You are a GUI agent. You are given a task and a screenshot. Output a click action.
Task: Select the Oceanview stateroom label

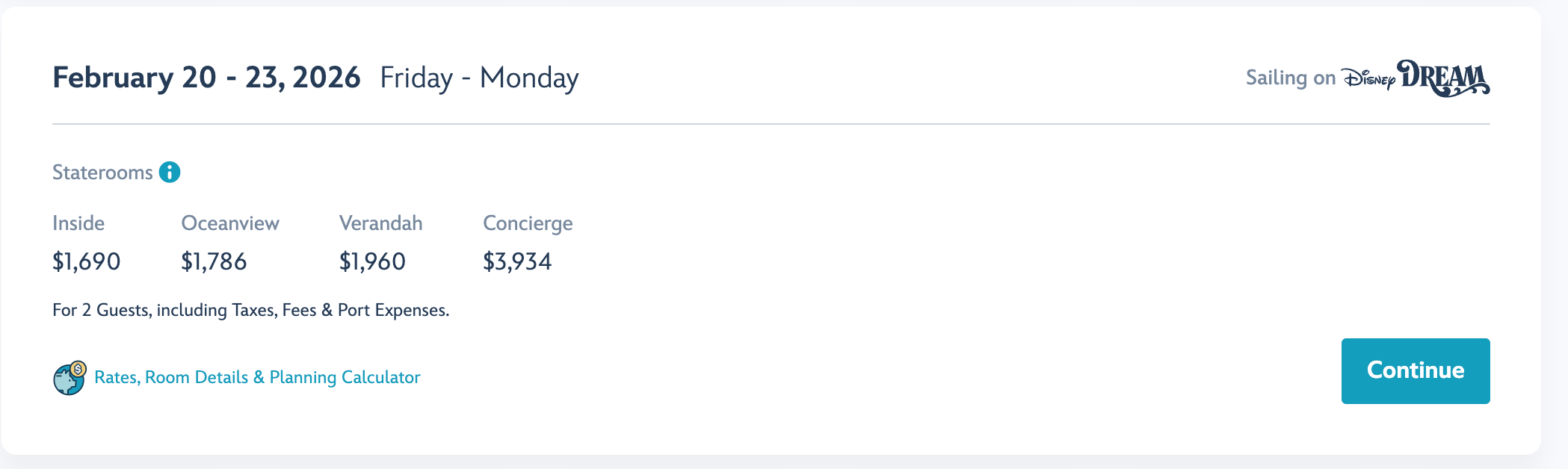230,223
